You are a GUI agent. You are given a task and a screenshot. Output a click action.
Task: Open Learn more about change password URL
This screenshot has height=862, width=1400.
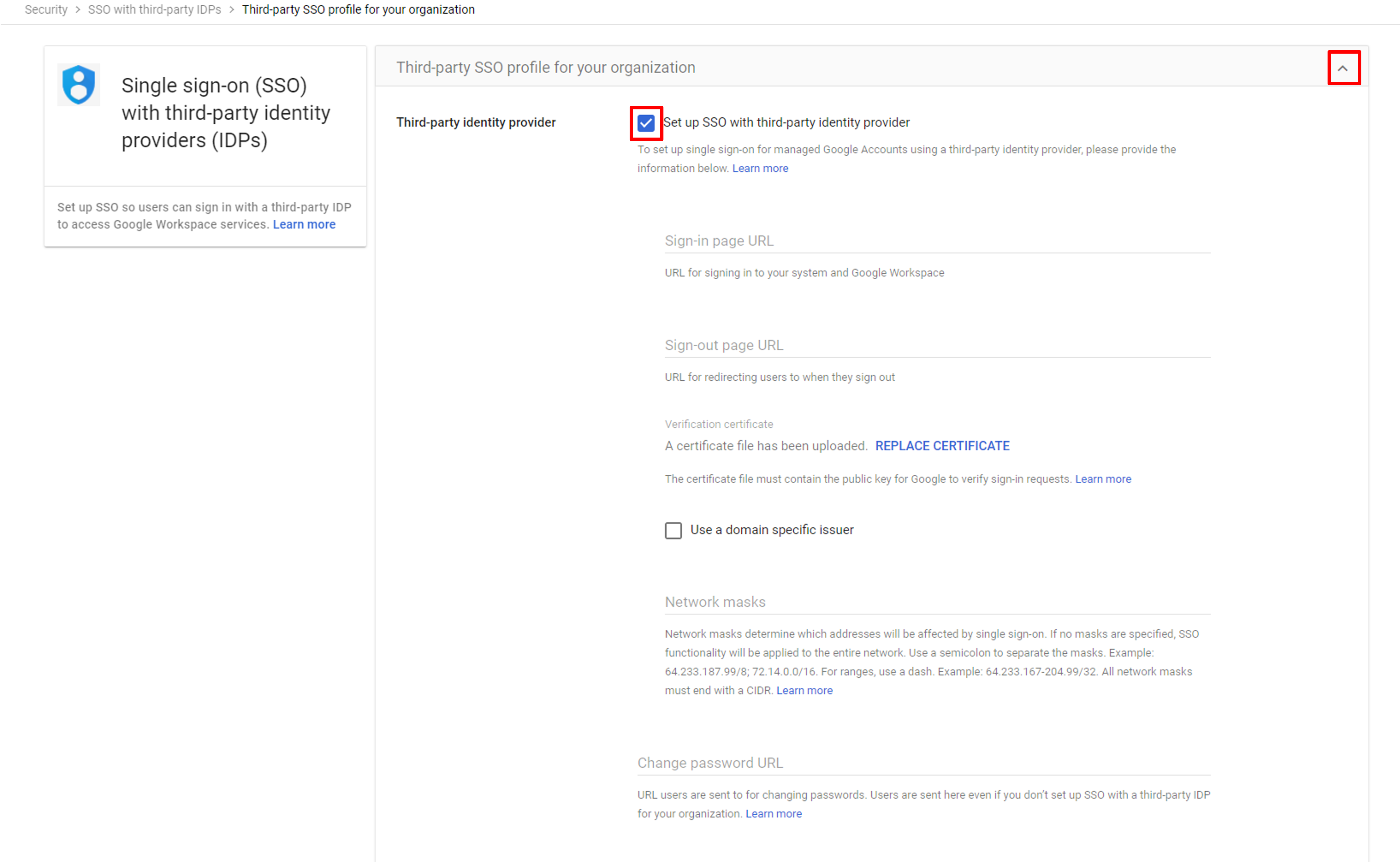click(x=773, y=814)
